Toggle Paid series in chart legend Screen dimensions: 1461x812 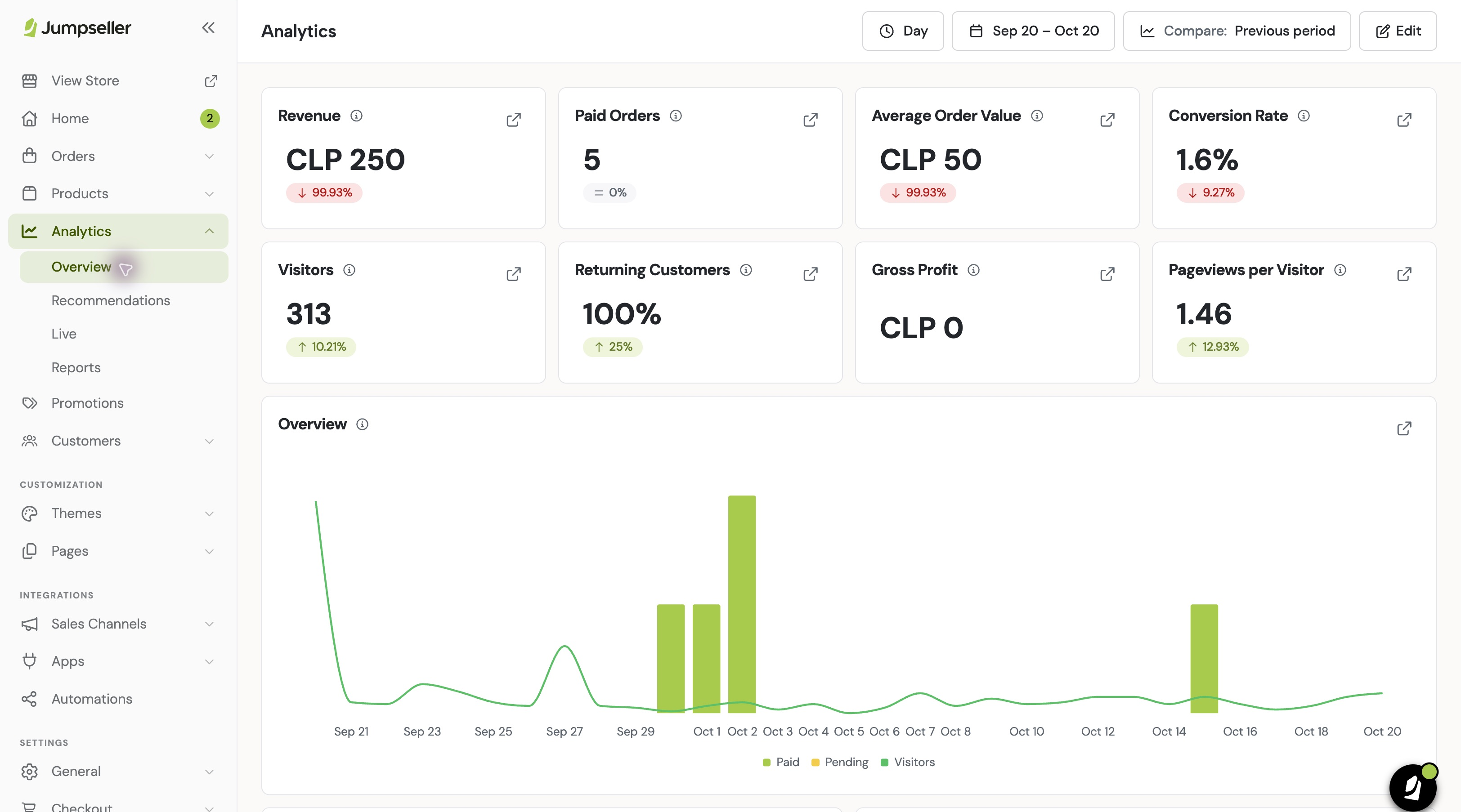coord(781,762)
